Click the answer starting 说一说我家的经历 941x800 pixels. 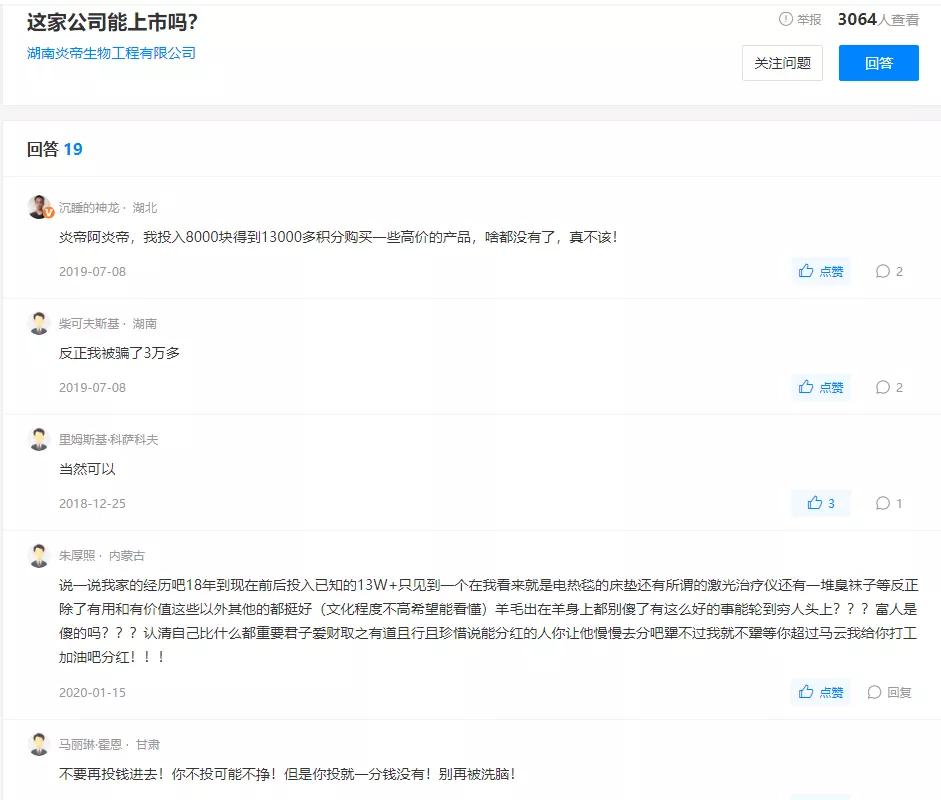point(489,621)
